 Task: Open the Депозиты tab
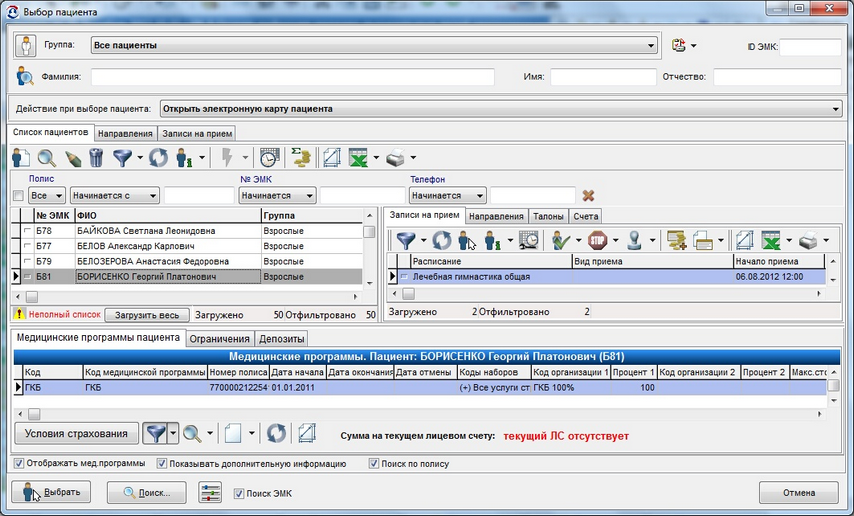pyautogui.click(x=282, y=339)
